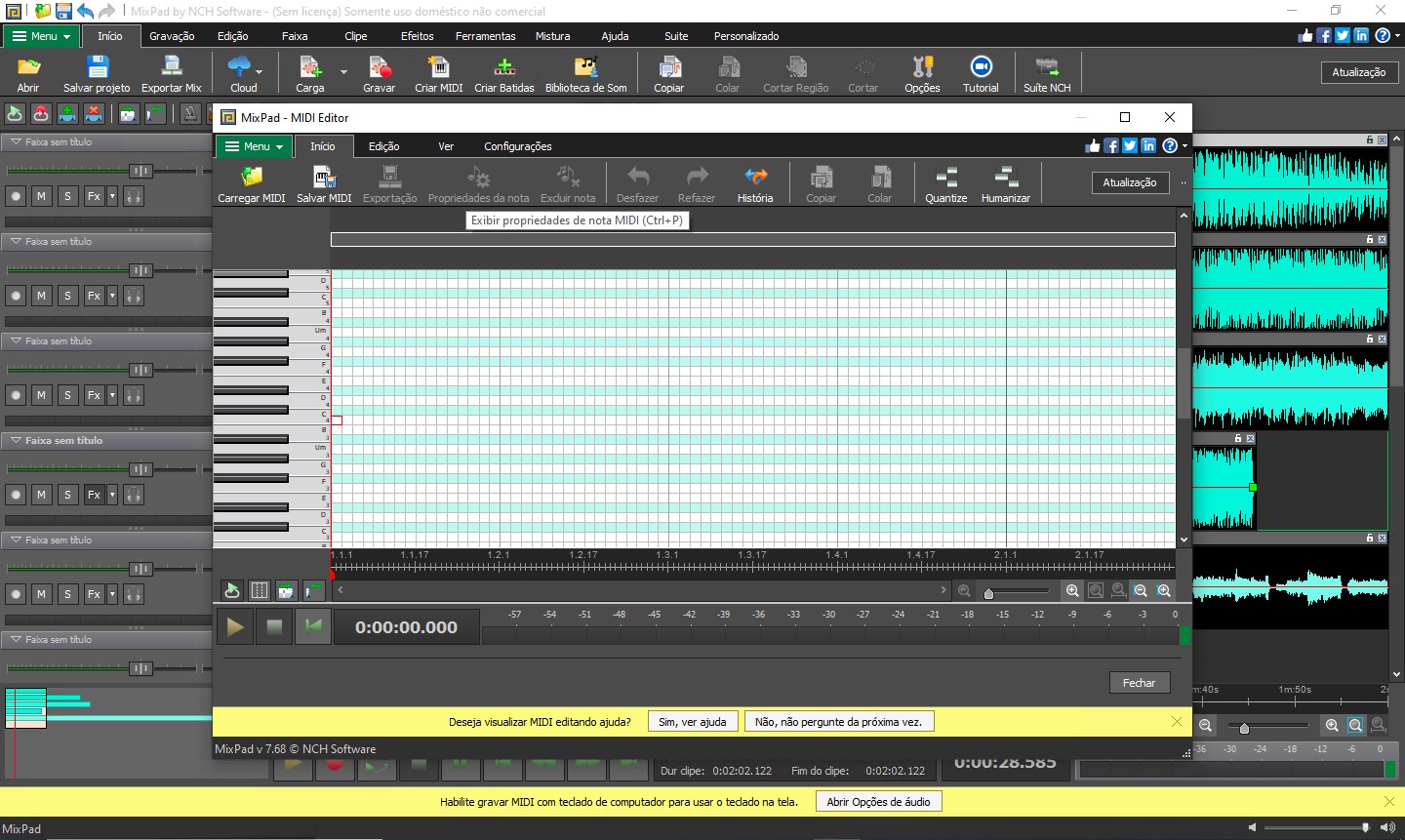Switch to the Edição tab in the MIDI editor
Viewport: 1405px width, 840px height.
pyautogui.click(x=383, y=145)
